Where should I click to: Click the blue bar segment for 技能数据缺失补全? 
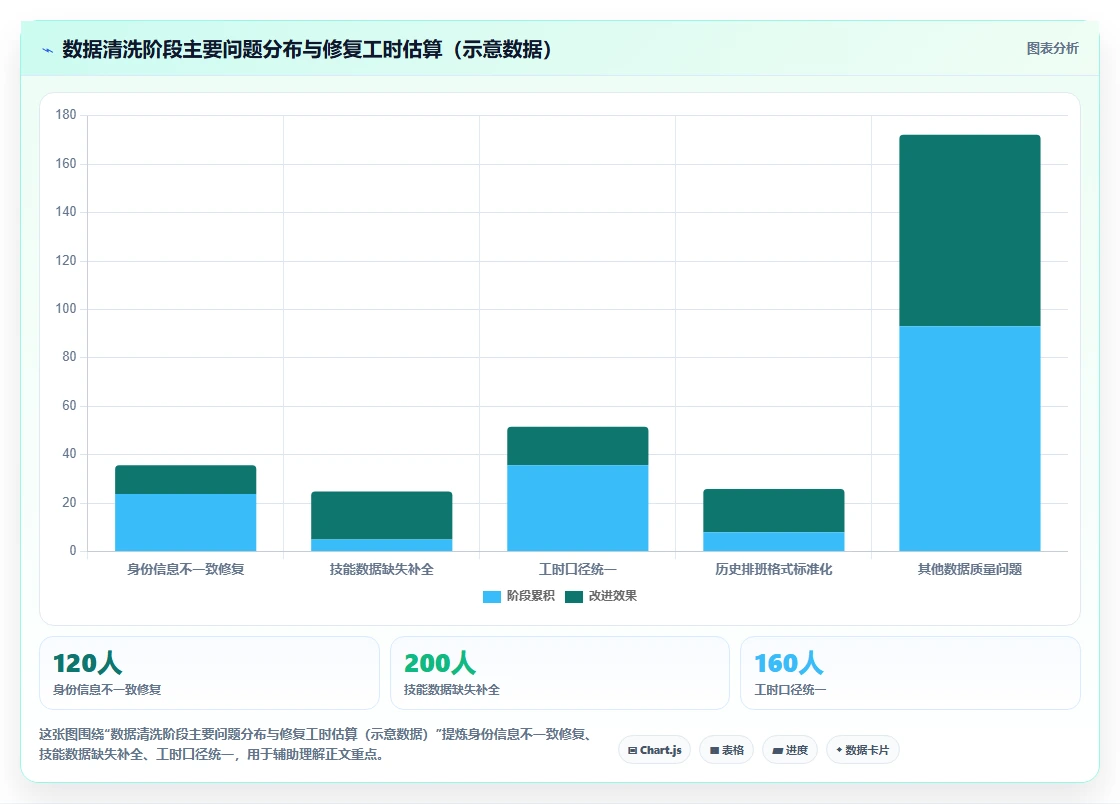point(381,545)
